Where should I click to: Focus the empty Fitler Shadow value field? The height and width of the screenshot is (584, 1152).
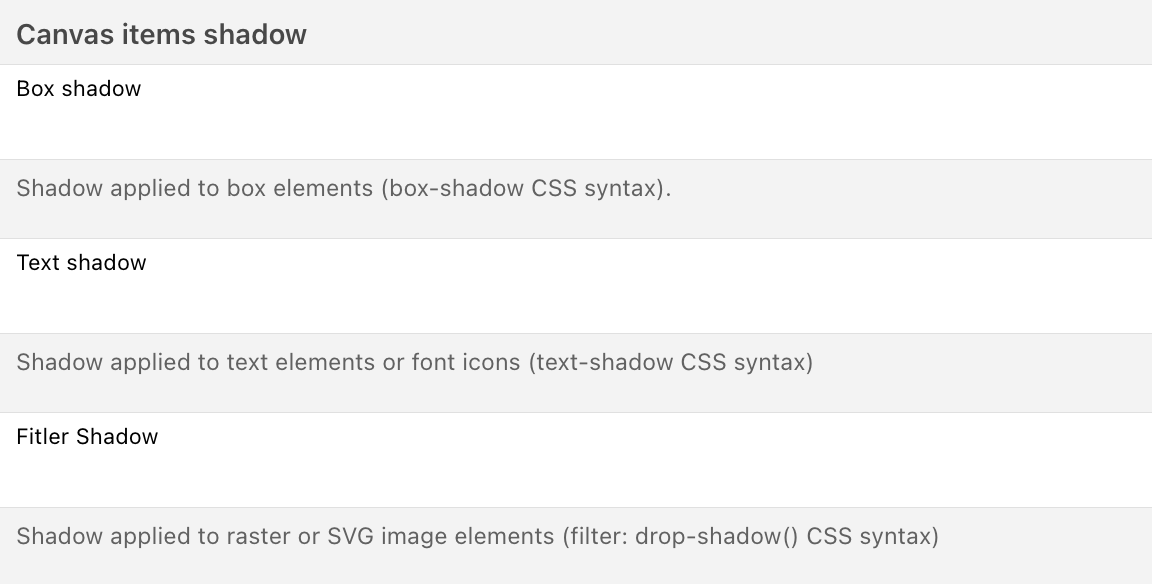[576, 476]
